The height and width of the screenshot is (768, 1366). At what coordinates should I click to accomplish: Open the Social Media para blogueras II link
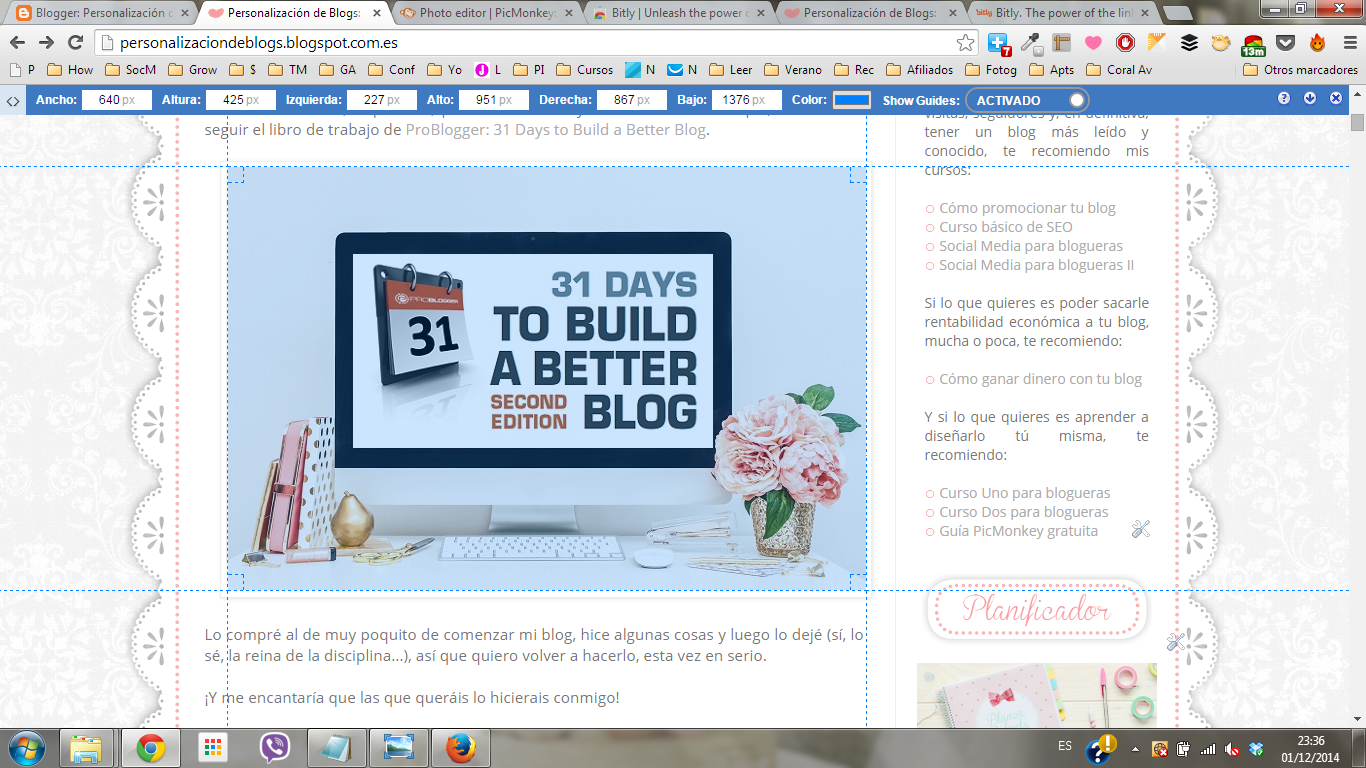click(x=1037, y=265)
